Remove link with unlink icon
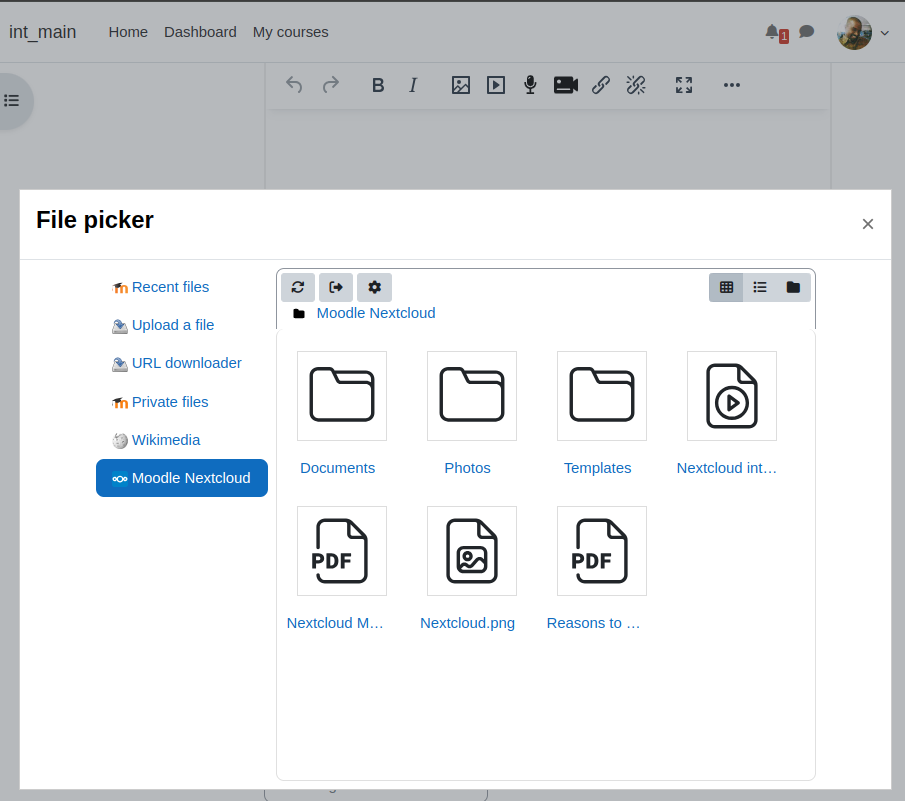This screenshot has height=801, width=905. 636,85
